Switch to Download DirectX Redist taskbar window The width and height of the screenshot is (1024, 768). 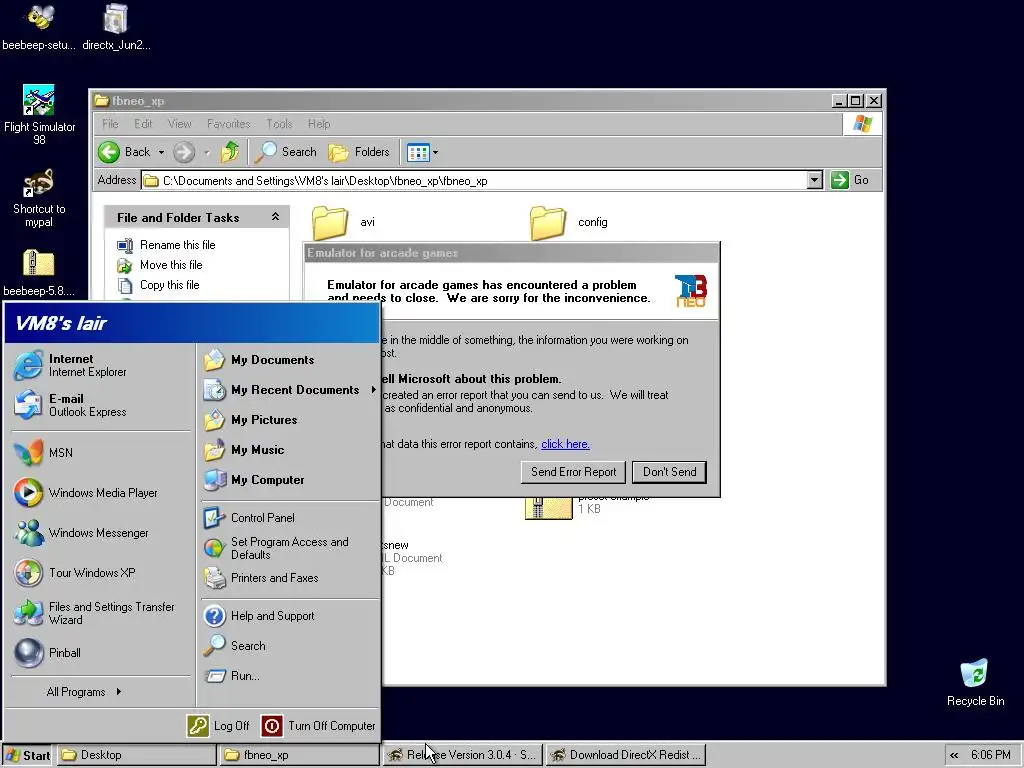coord(627,755)
